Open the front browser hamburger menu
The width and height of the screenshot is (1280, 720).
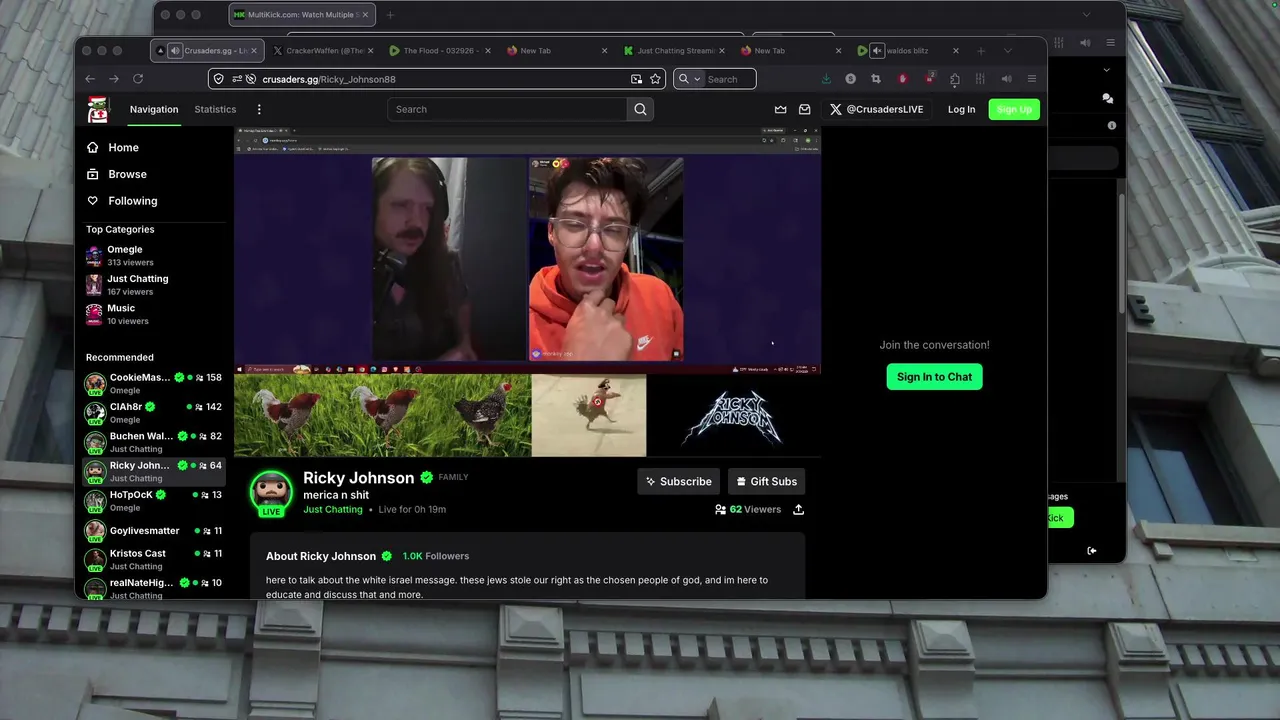1032,79
